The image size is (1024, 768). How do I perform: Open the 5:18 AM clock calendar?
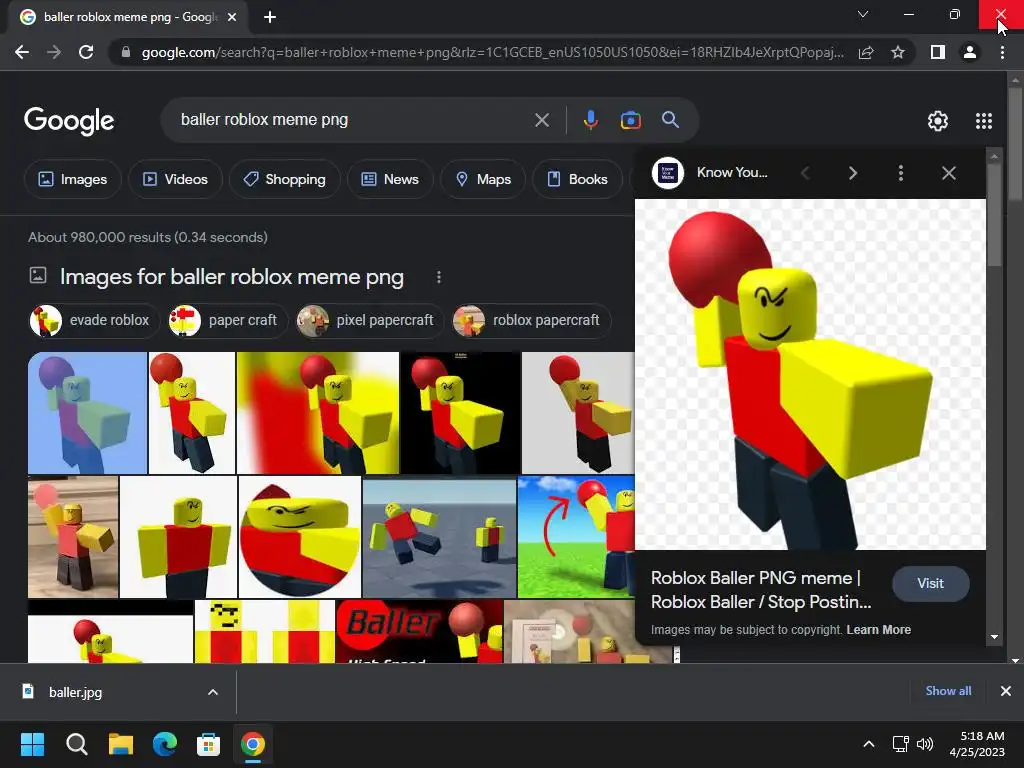977,744
